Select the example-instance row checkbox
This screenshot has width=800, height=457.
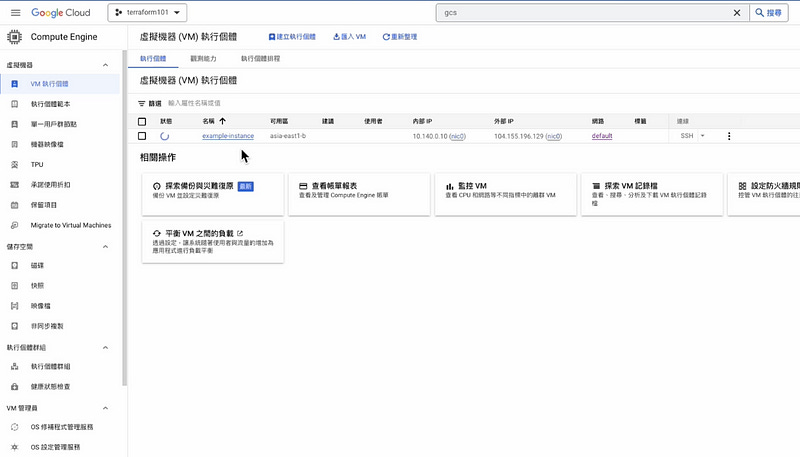(x=142, y=136)
